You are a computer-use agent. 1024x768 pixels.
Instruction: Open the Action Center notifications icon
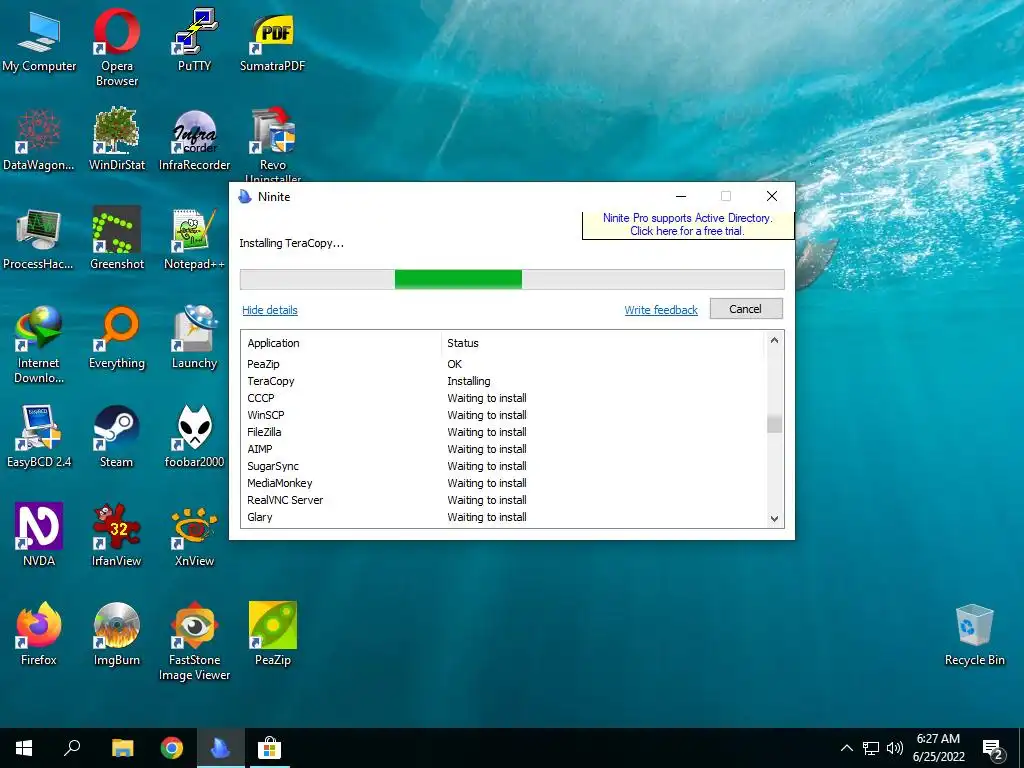pyautogui.click(x=993, y=749)
